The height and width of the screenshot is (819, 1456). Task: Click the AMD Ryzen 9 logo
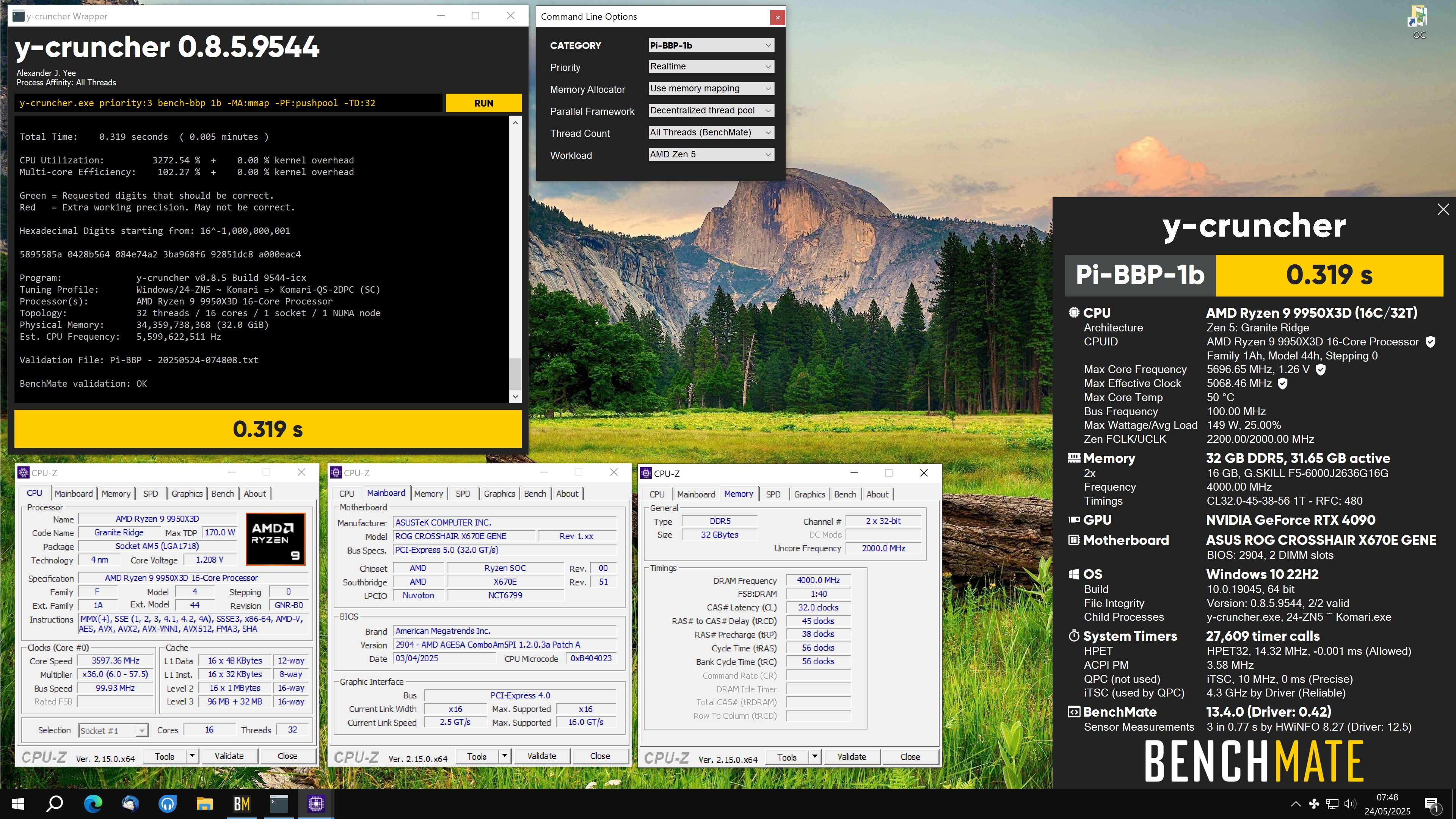point(275,539)
